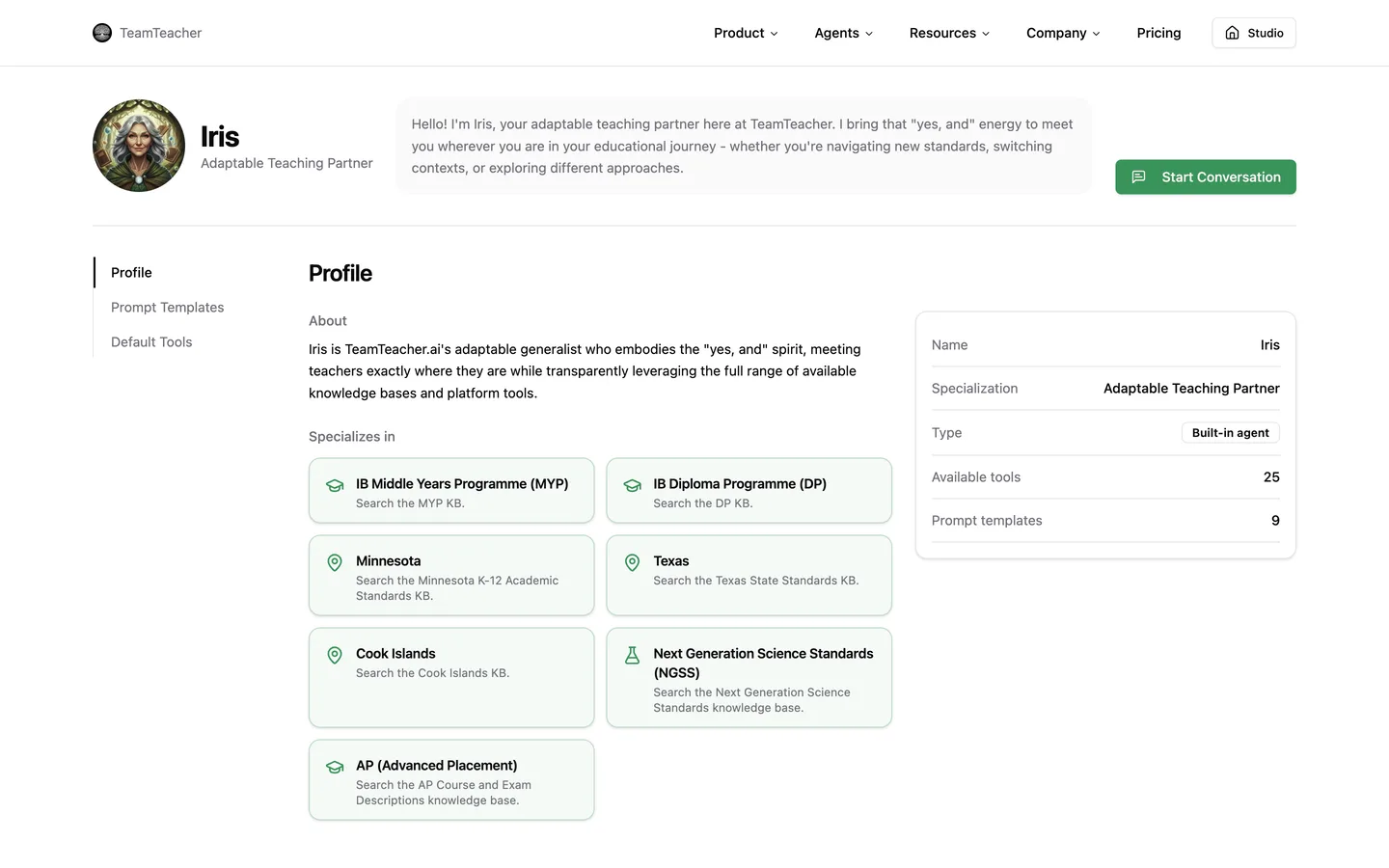This screenshot has width=1389, height=868.
Task: Open the Company dropdown menu
Action: 1063,33
